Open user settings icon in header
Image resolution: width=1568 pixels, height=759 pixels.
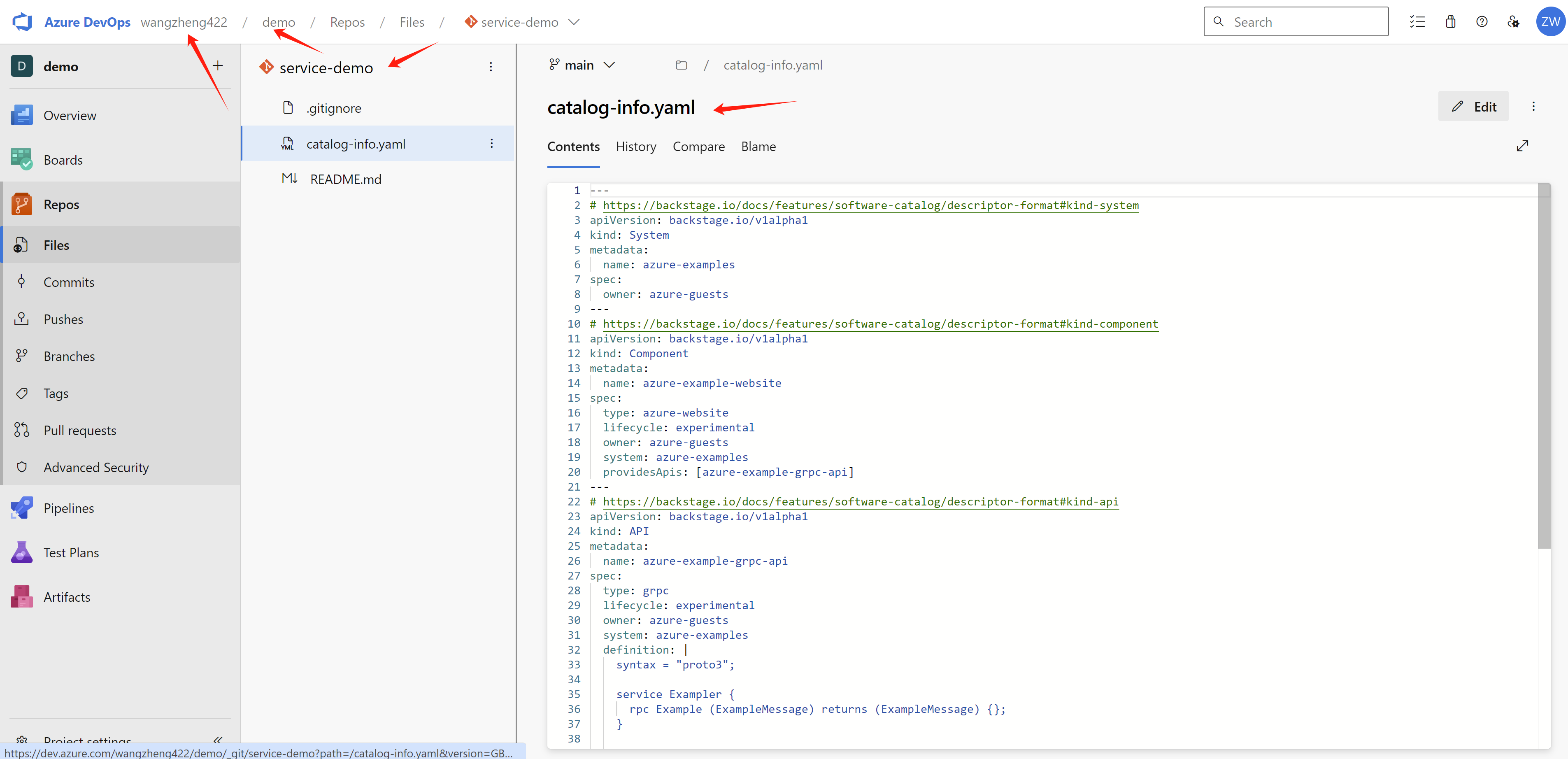click(1513, 22)
